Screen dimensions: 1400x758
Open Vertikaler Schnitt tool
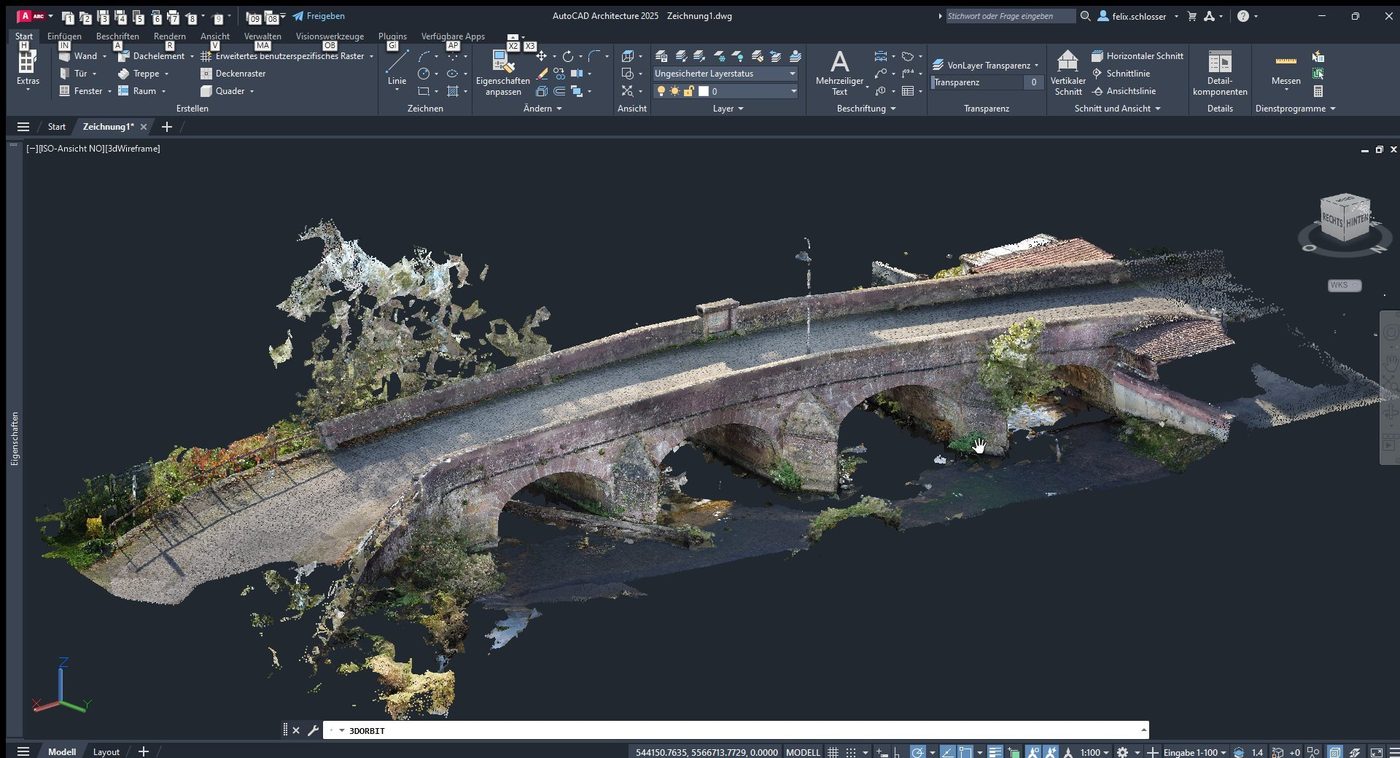(1068, 73)
